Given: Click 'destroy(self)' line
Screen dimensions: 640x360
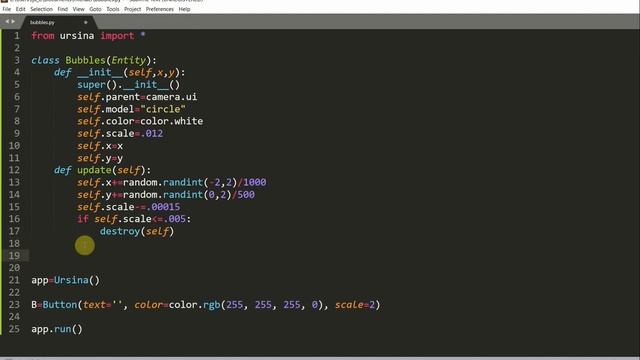Looking at the screenshot, I should pyautogui.click(x=137, y=231).
